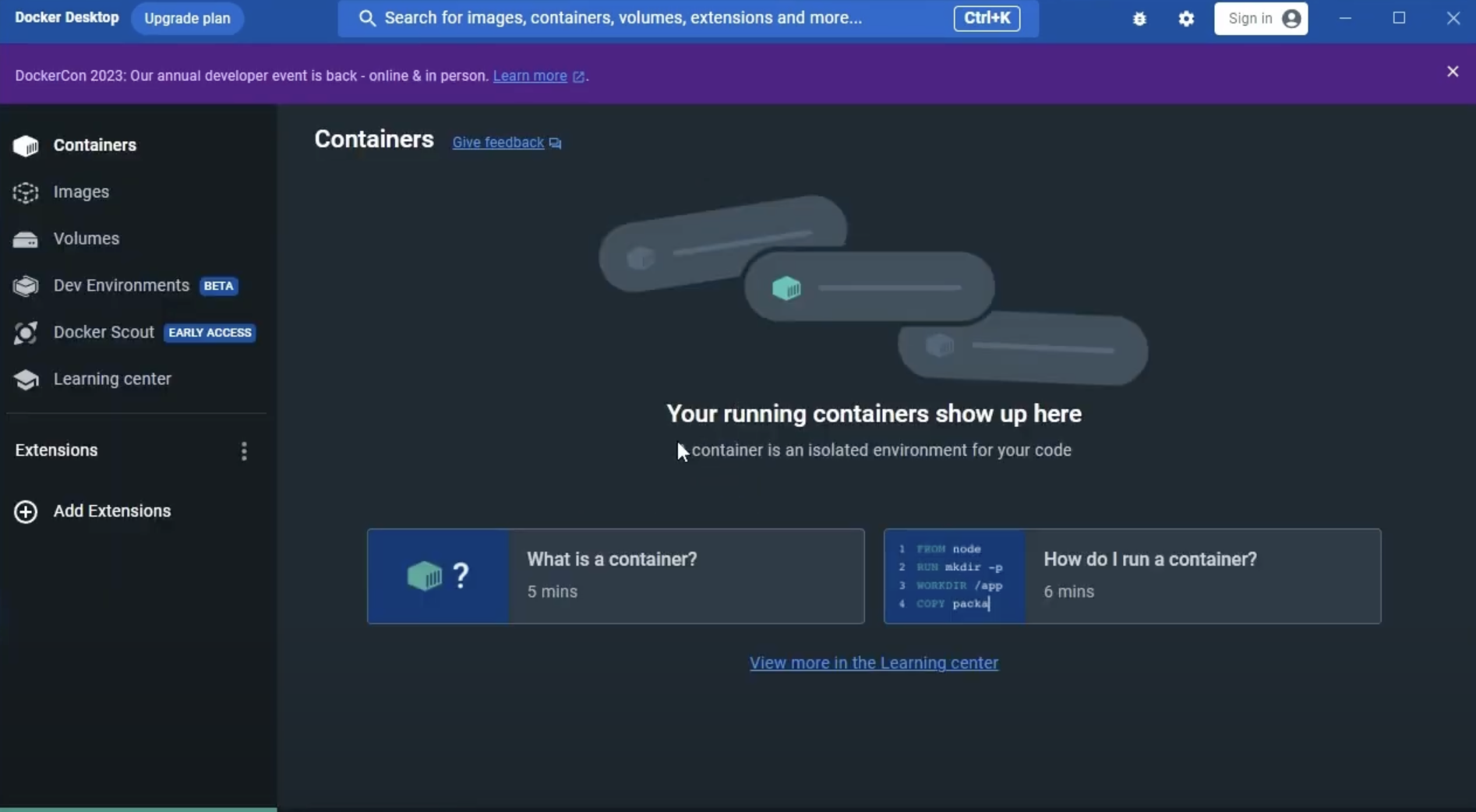Open the Containers icon in sidebar
This screenshot has width=1476, height=812.
[26, 146]
